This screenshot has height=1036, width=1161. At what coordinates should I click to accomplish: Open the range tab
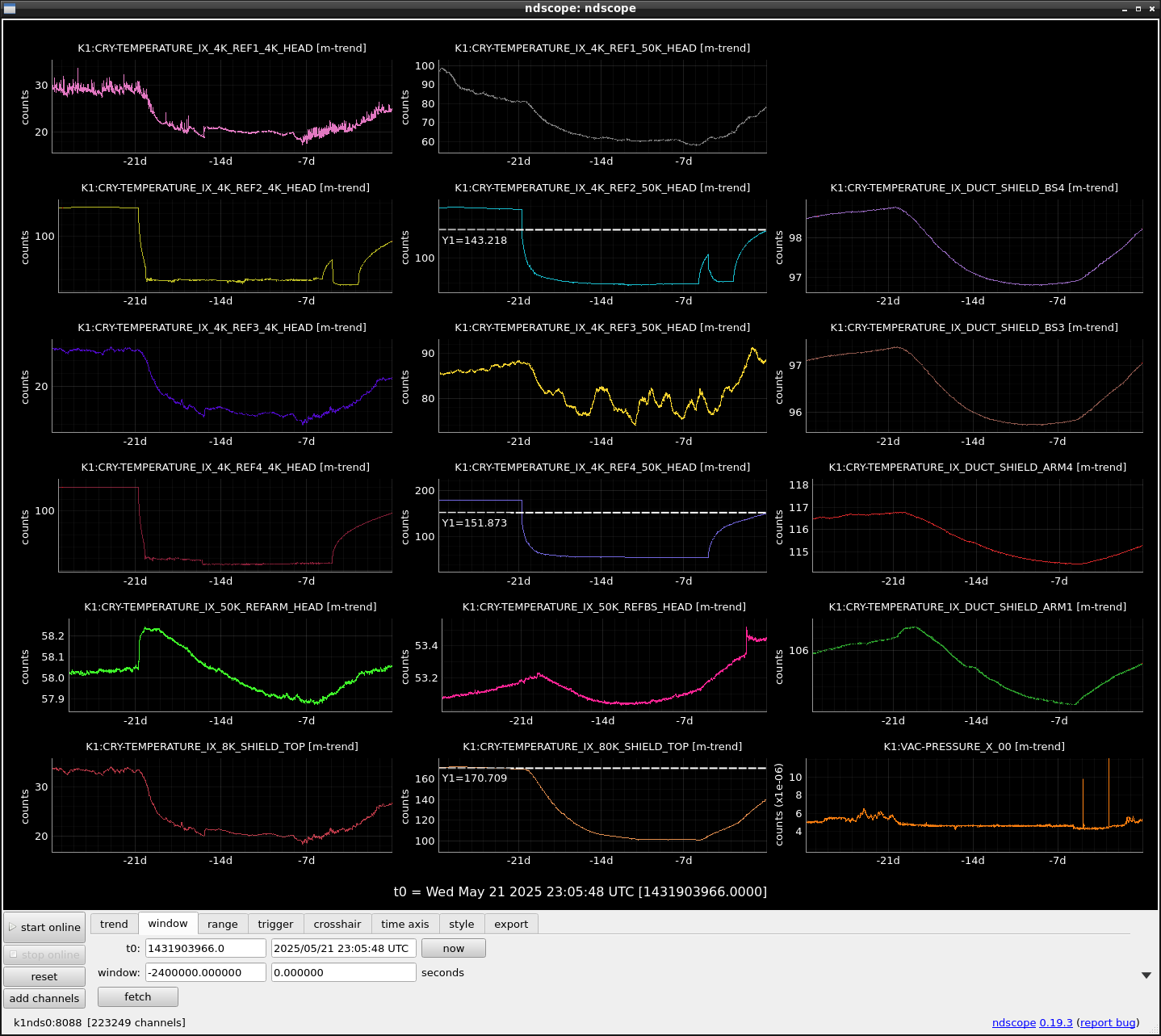tap(223, 924)
